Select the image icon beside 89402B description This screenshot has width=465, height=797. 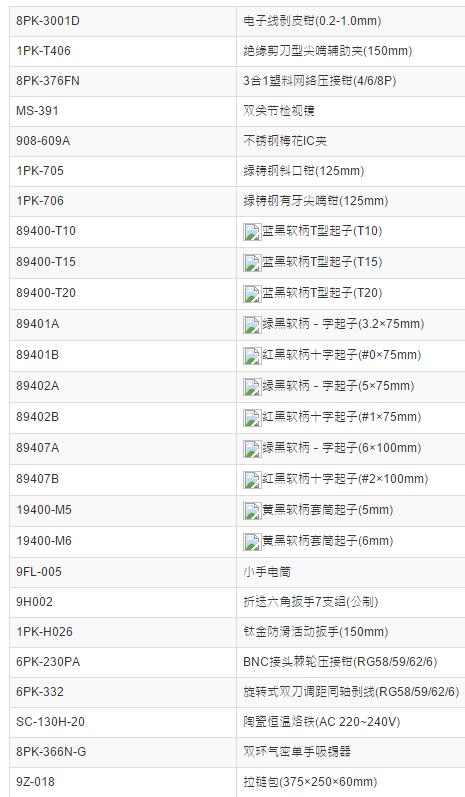click(x=252, y=418)
